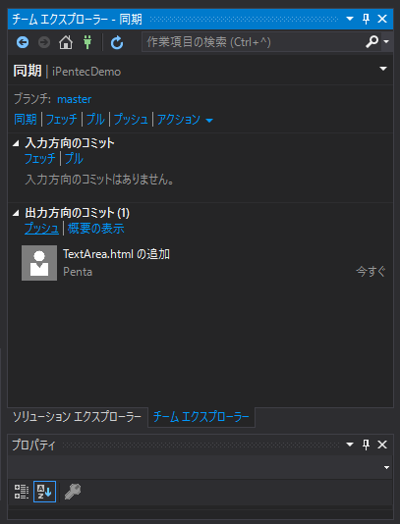The width and height of the screenshot is (400, 524).
Task: Click プッシュ link under outgoing commits
Action: pyautogui.click(x=41, y=229)
